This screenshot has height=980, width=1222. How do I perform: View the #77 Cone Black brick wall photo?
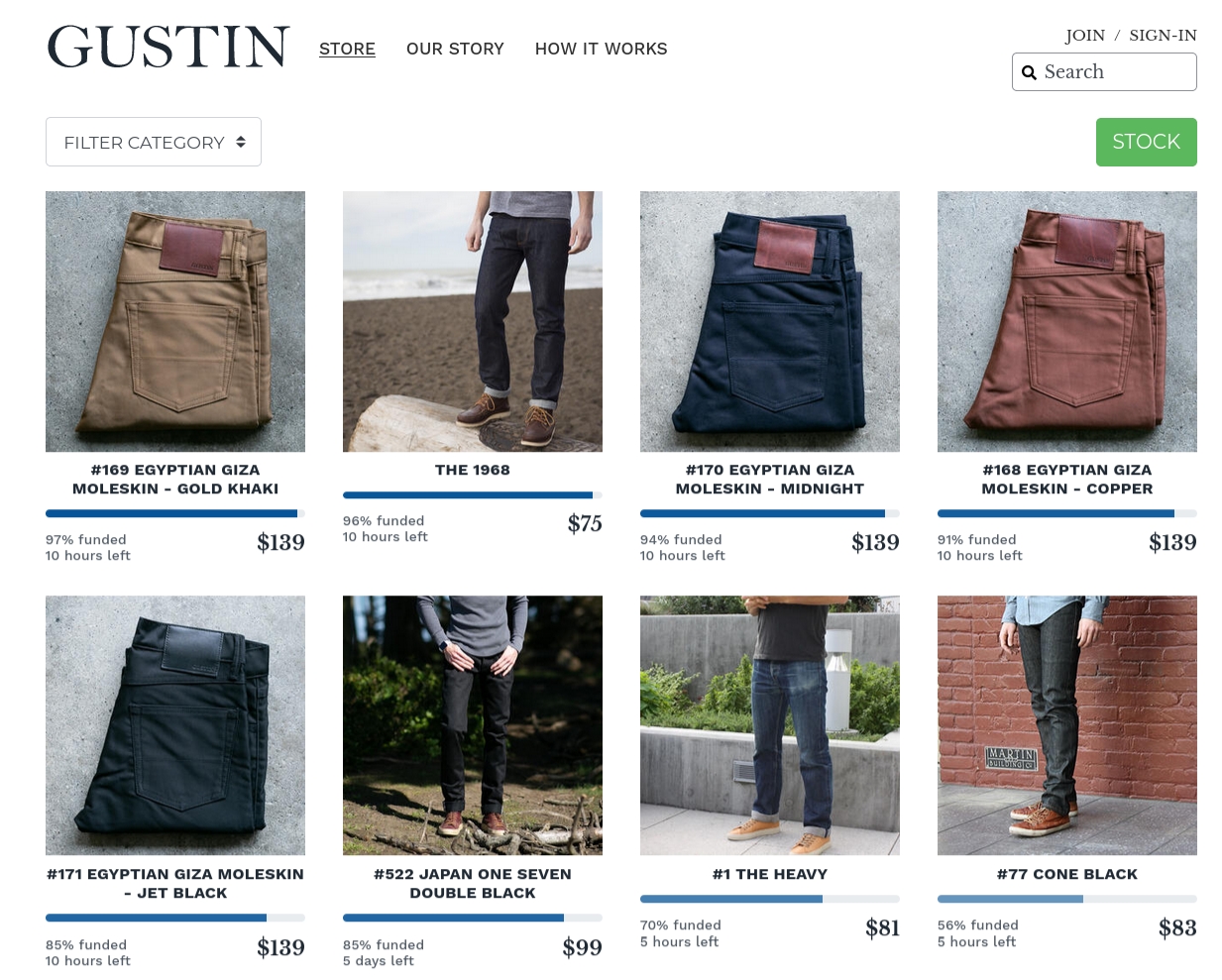pos(1067,725)
